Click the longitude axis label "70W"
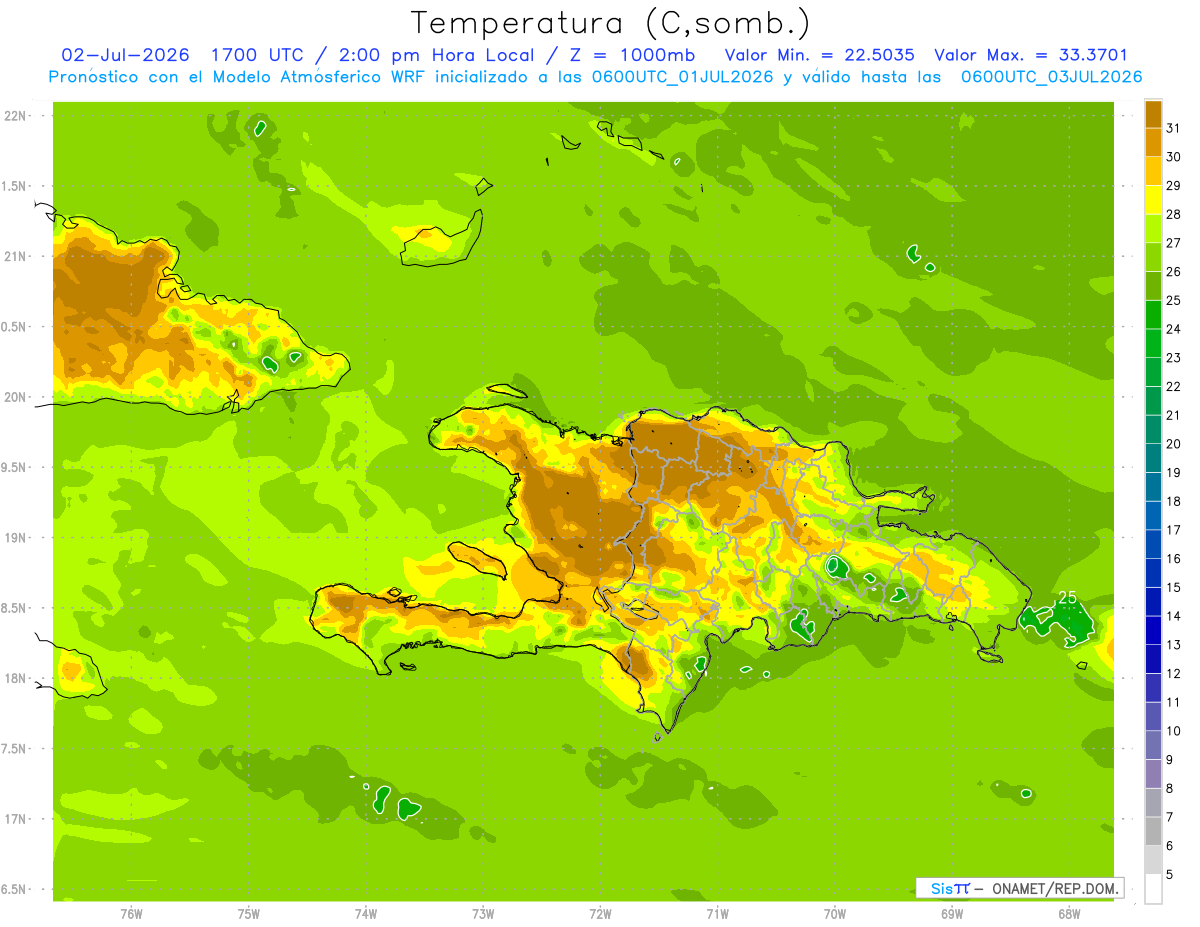 (835, 914)
